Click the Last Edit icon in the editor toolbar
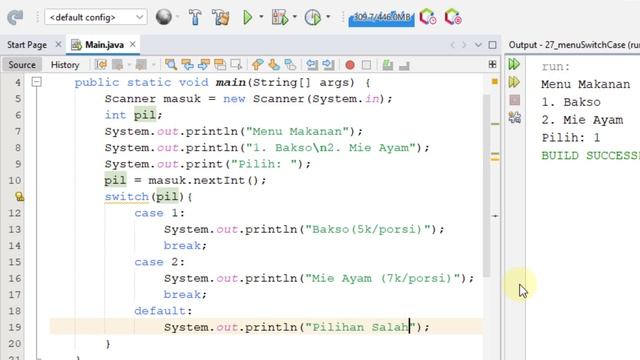The image size is (640, 360). point(101,64)
